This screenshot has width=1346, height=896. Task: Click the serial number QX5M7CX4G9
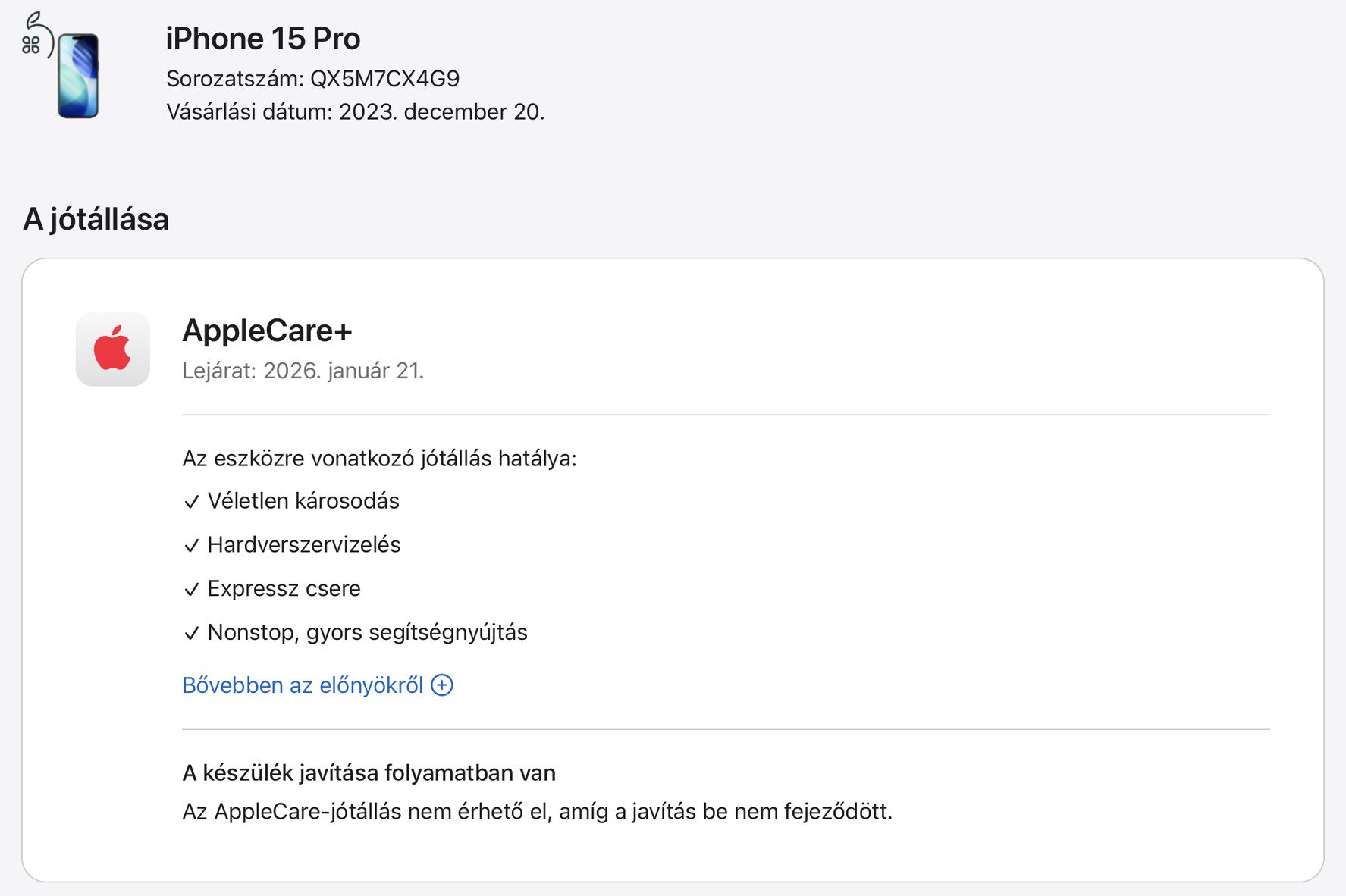click(x=384, y=79)
